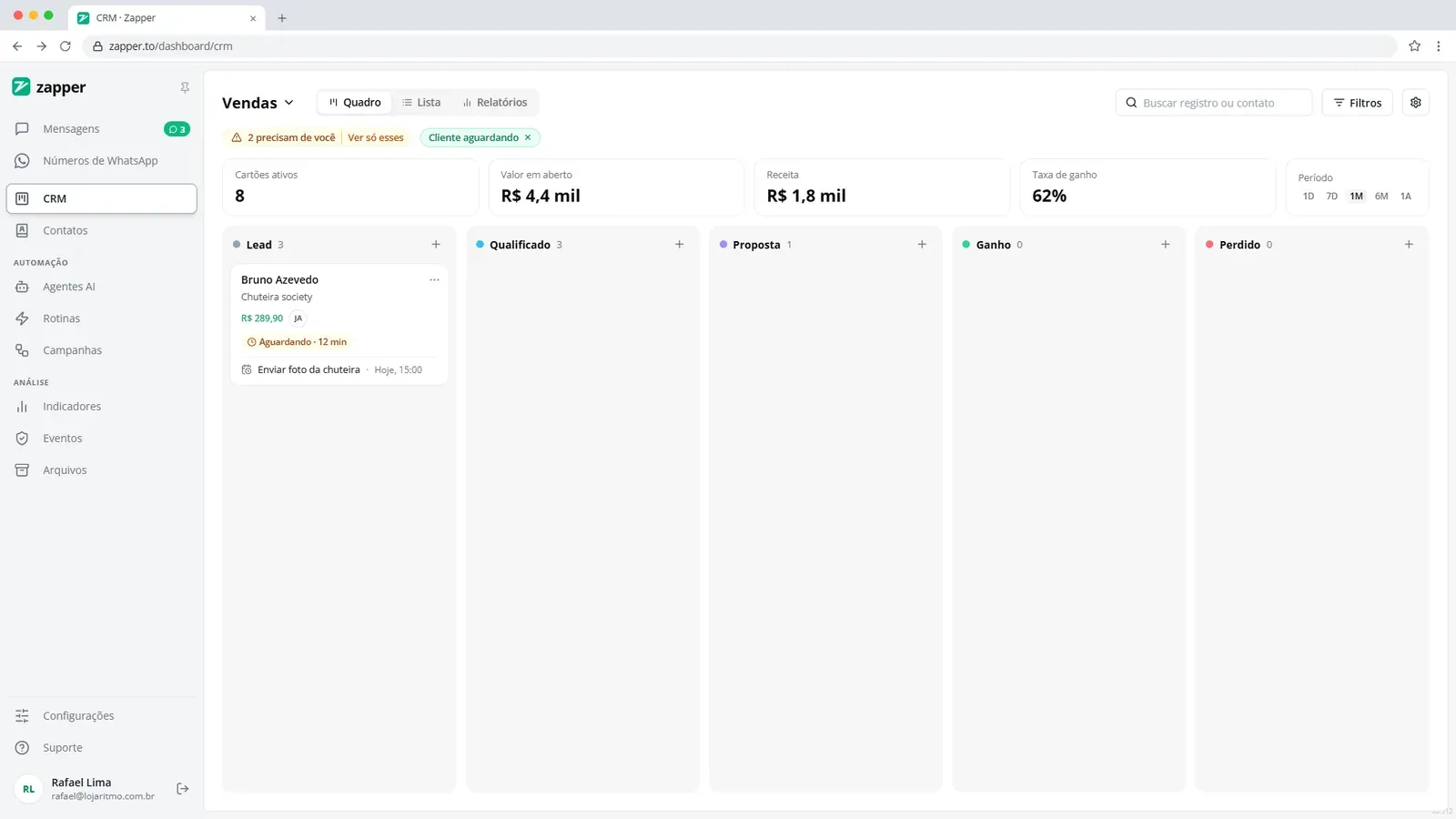Select the 1D period
1456x819 pixels.
[1309, 197]
